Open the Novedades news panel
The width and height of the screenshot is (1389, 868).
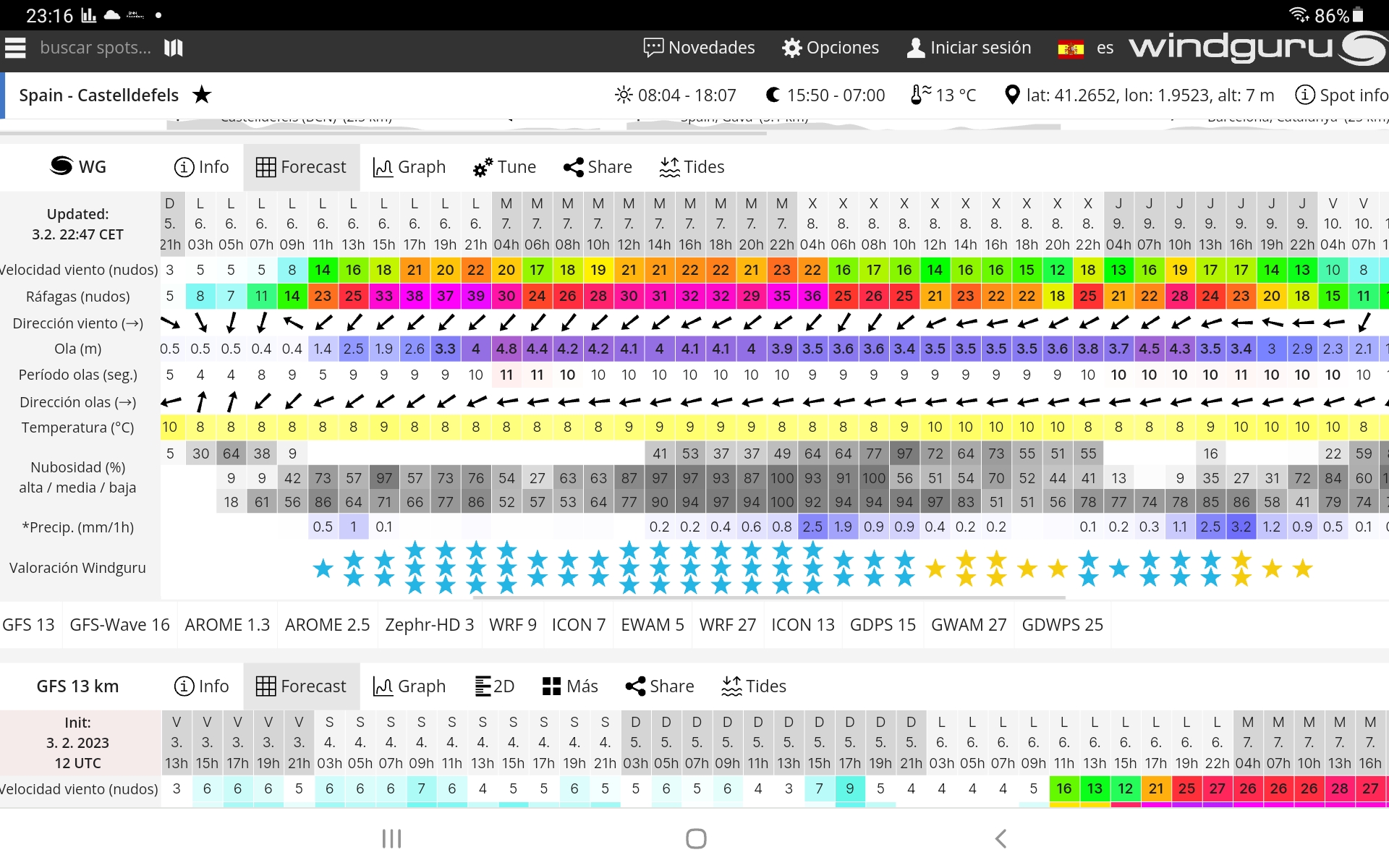[x=699, y=48]
